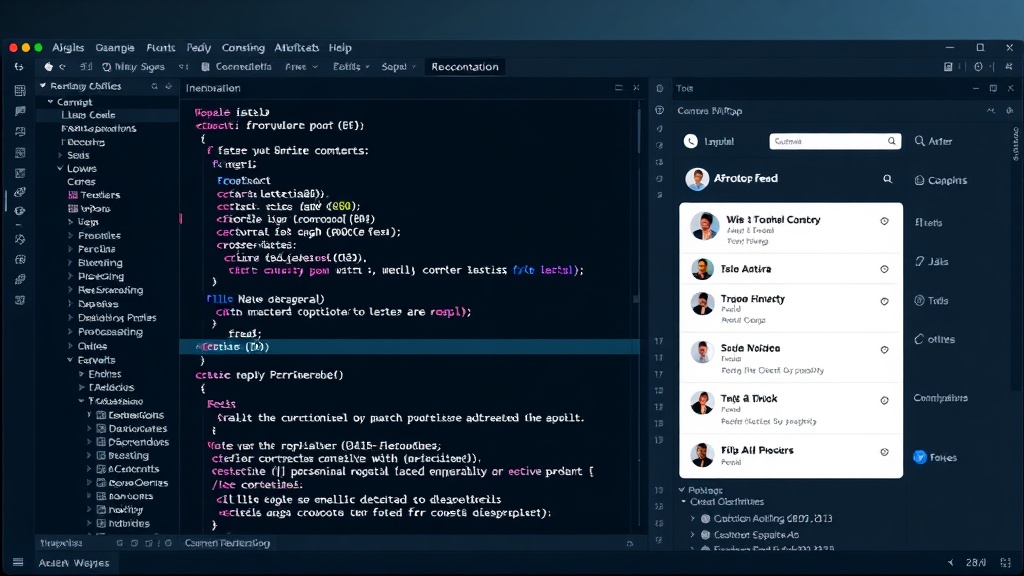The image size is (1024, 576).
Task: Click the search icon beside Afrotop Fead
Action: 888,179
